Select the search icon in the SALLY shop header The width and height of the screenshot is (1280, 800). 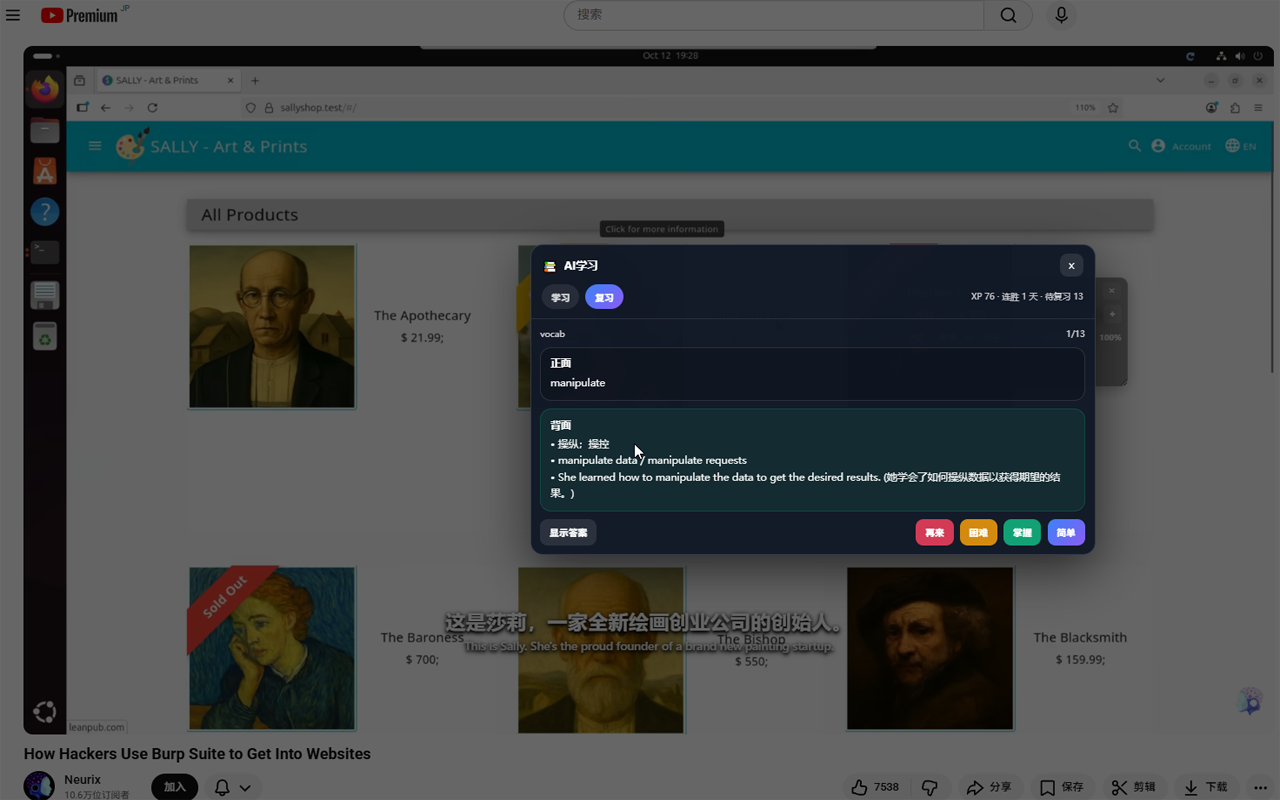pos(1134,145)
